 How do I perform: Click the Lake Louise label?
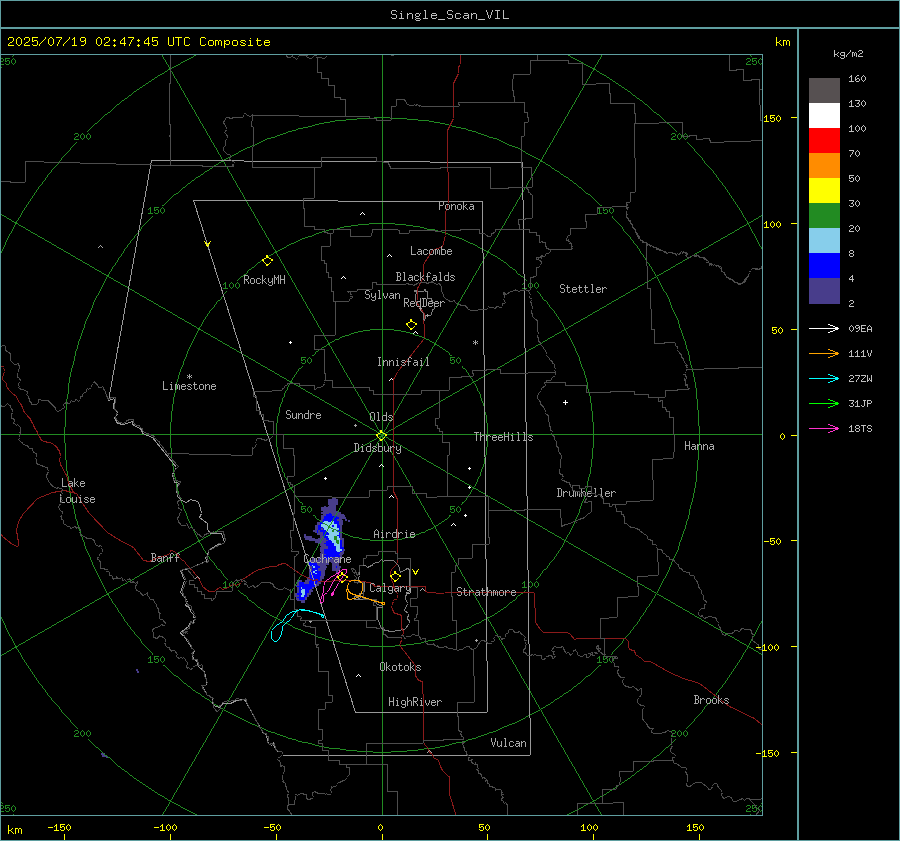click(77, 491)
